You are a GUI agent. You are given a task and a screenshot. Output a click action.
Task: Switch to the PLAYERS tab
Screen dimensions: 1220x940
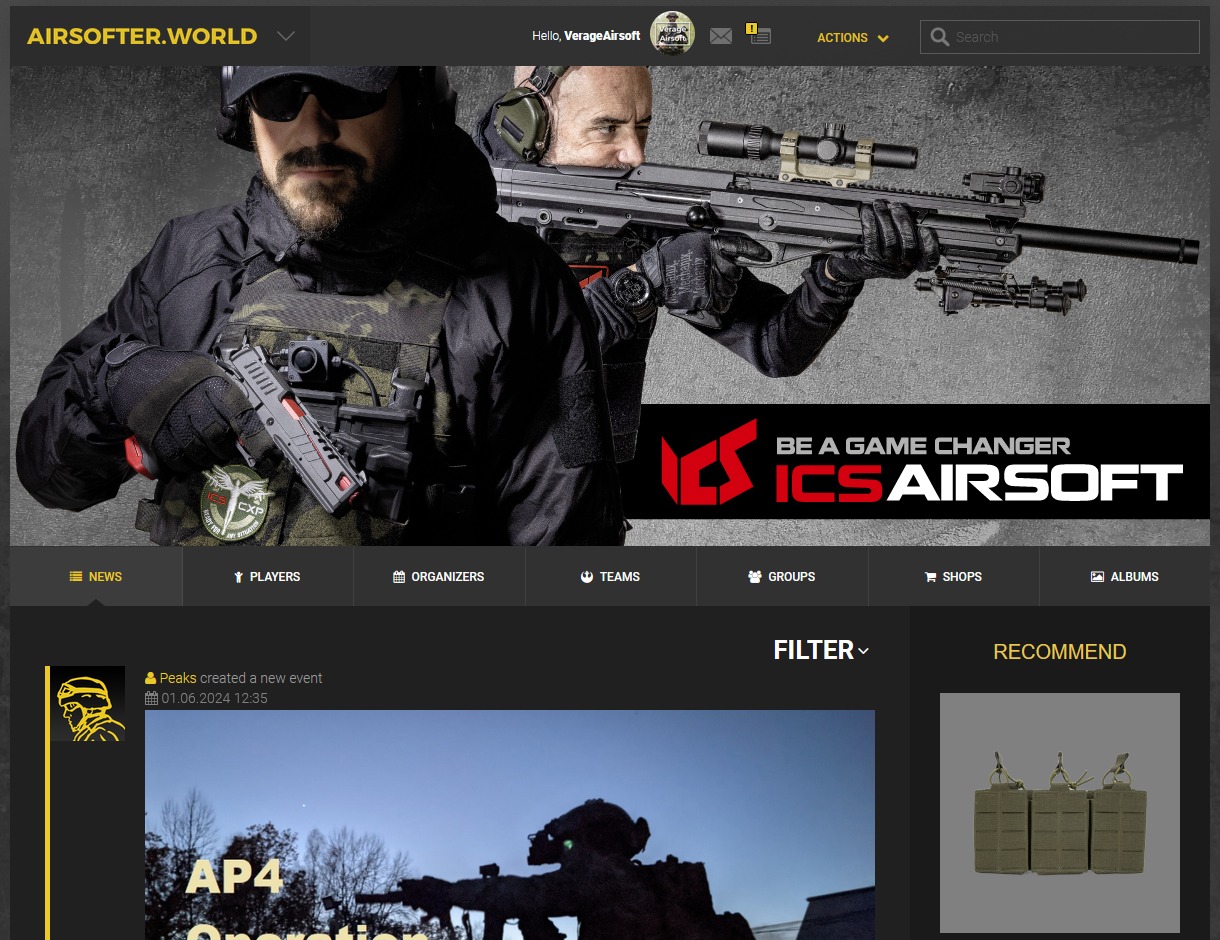coord(268,577)
